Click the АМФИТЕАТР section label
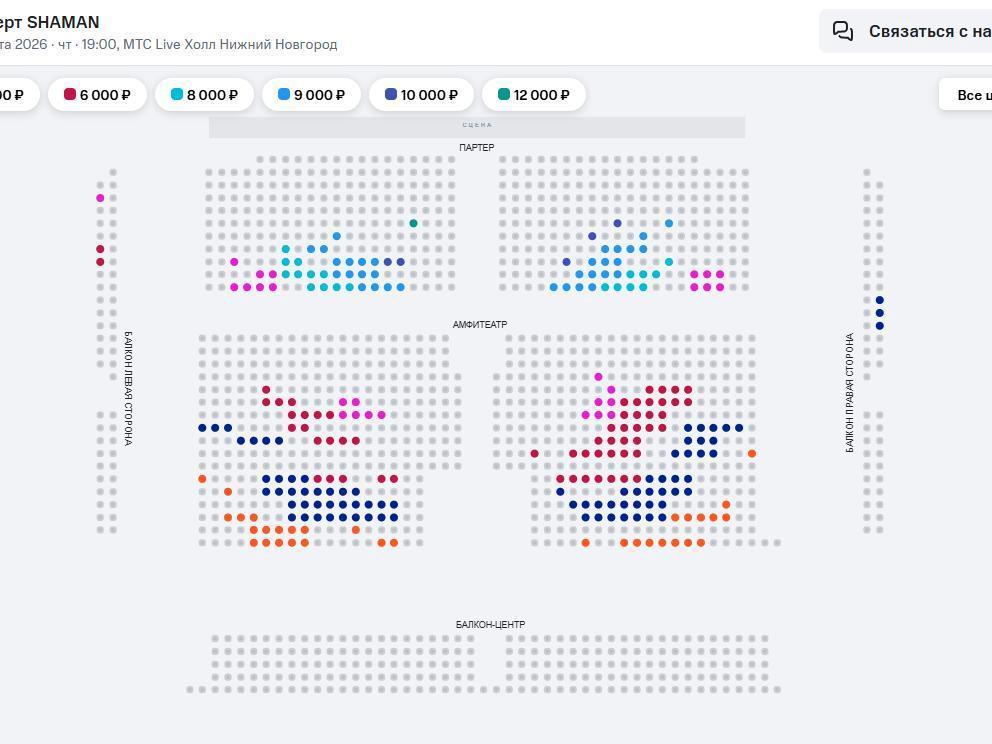The width and height of the screenshot is (992, 744). click(480, 325)
